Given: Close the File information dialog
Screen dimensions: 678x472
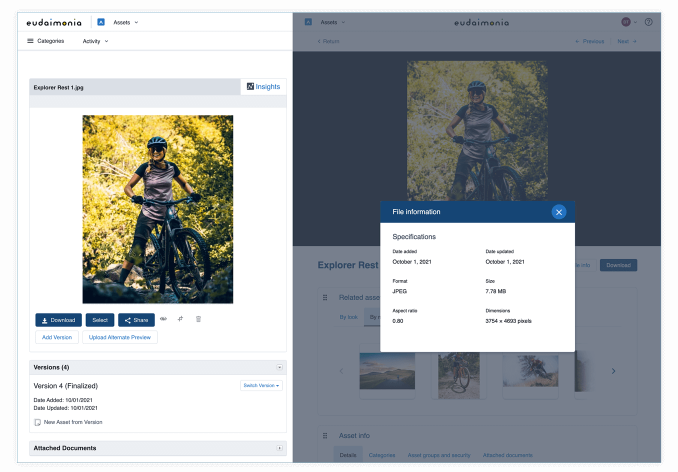Looking at the screenshot, I should click(559, 212).
